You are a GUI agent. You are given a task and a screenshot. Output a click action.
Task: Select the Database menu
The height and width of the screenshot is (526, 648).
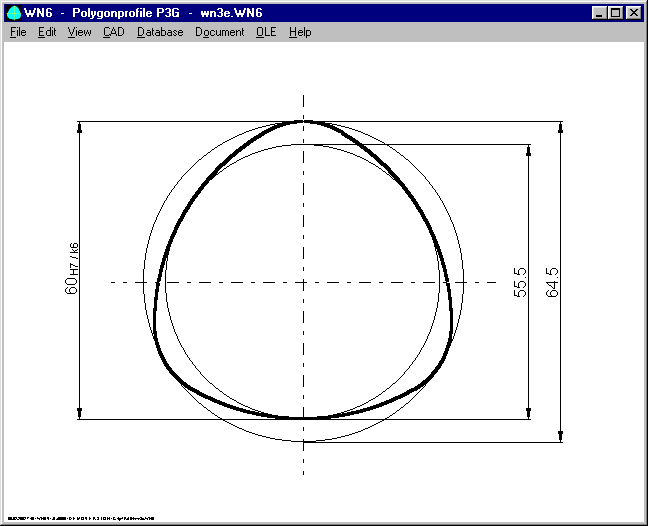(160, 32)
